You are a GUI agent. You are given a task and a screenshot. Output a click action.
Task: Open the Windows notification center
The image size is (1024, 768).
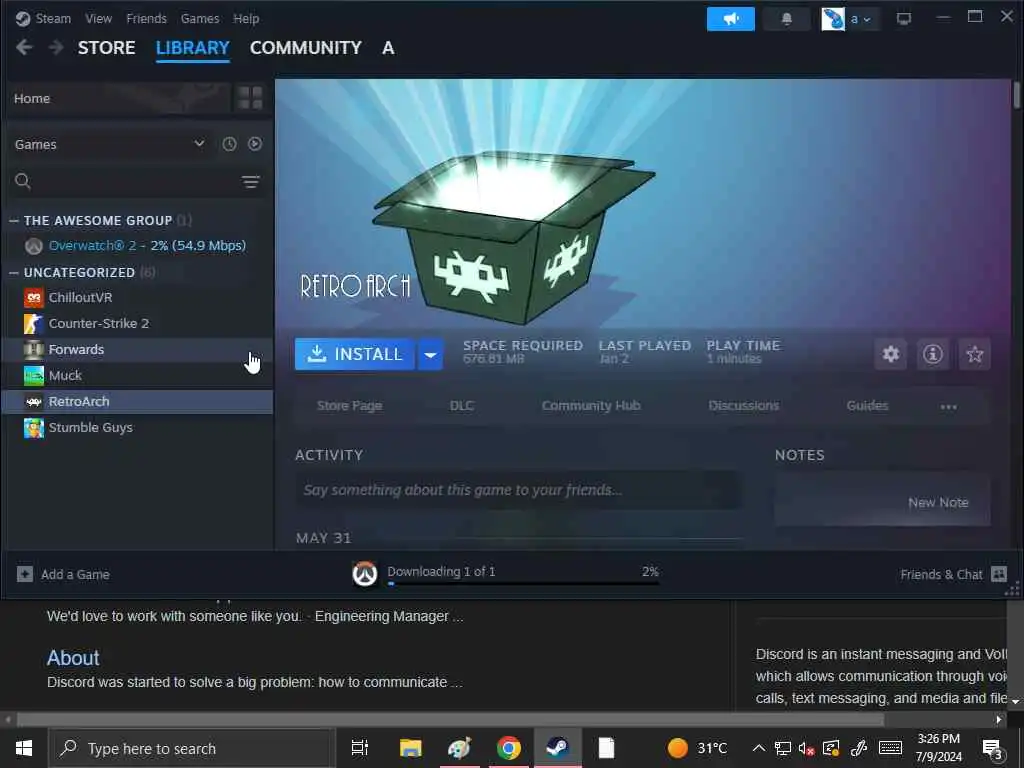[993, 749]
